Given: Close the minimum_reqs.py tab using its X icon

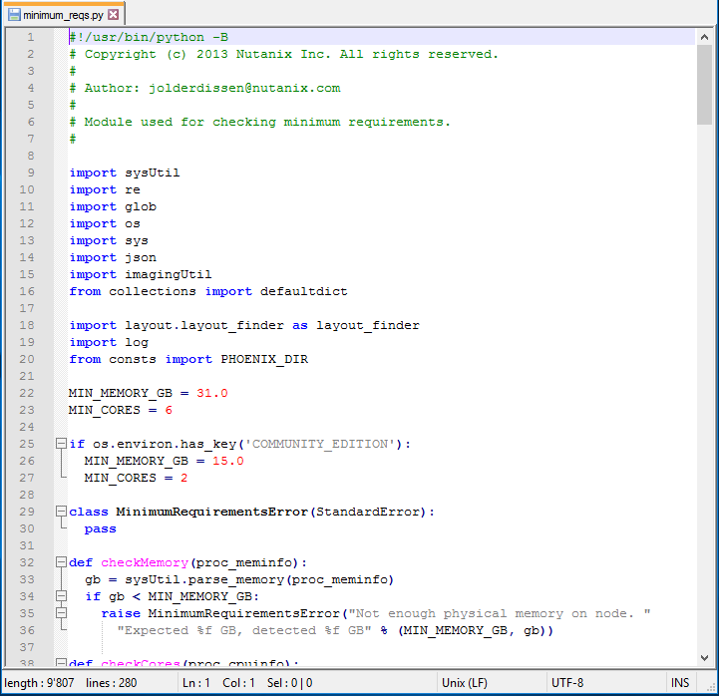Looking at the screenshot, I should point(113,15).
